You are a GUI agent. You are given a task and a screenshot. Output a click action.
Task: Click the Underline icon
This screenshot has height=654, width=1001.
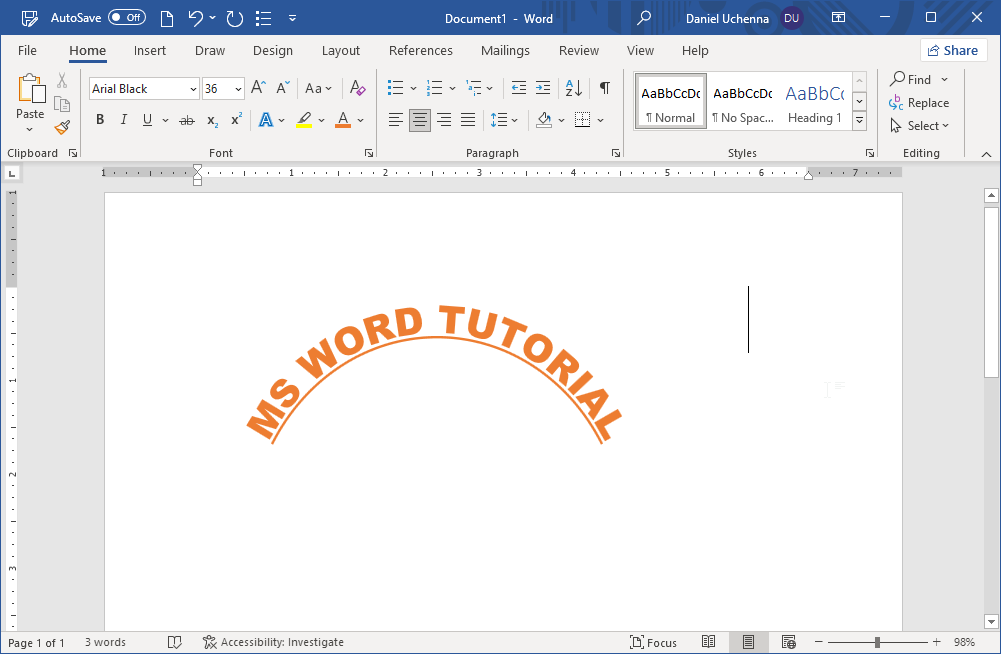tap(145, 119)
